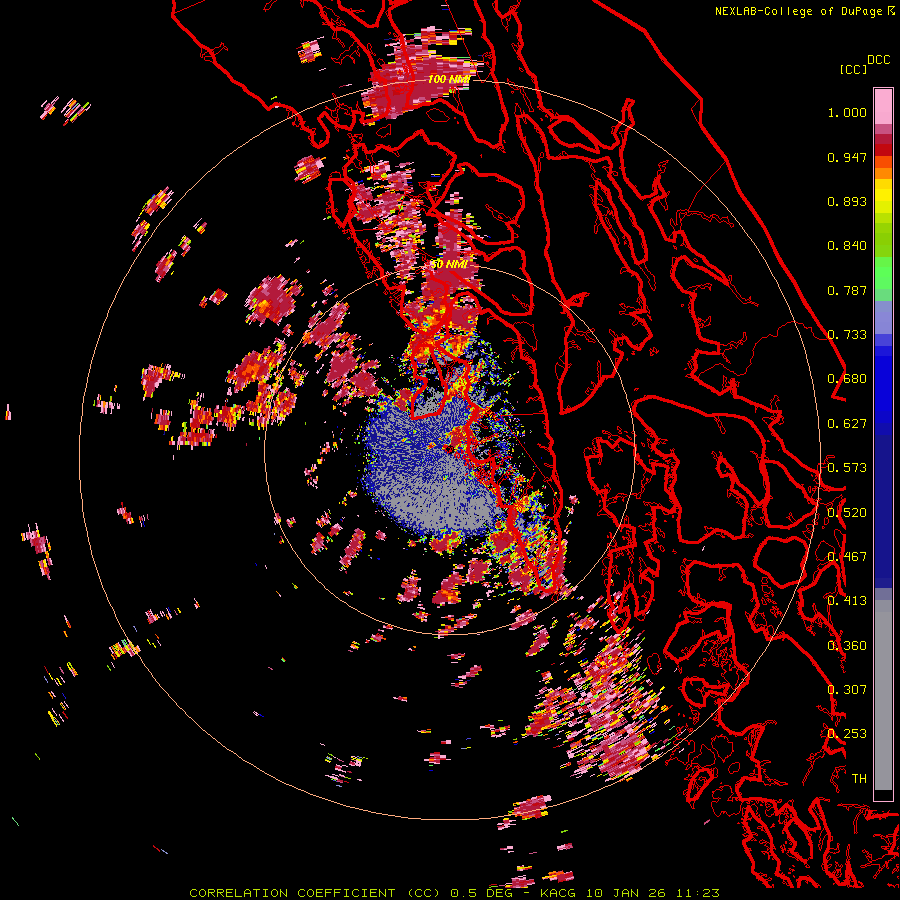This screenshot has height=900, width=900.
Task: Click the 0.467 color scale value
Action: 847,557
